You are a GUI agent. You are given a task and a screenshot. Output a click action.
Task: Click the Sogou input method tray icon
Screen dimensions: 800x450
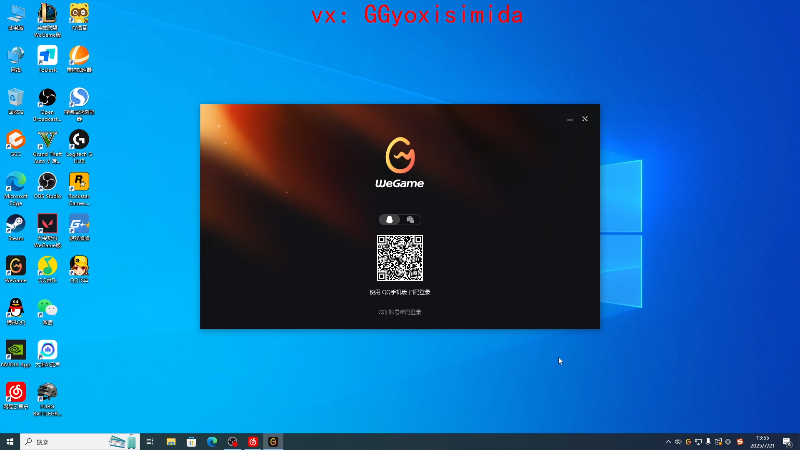[x=740, y=442]
